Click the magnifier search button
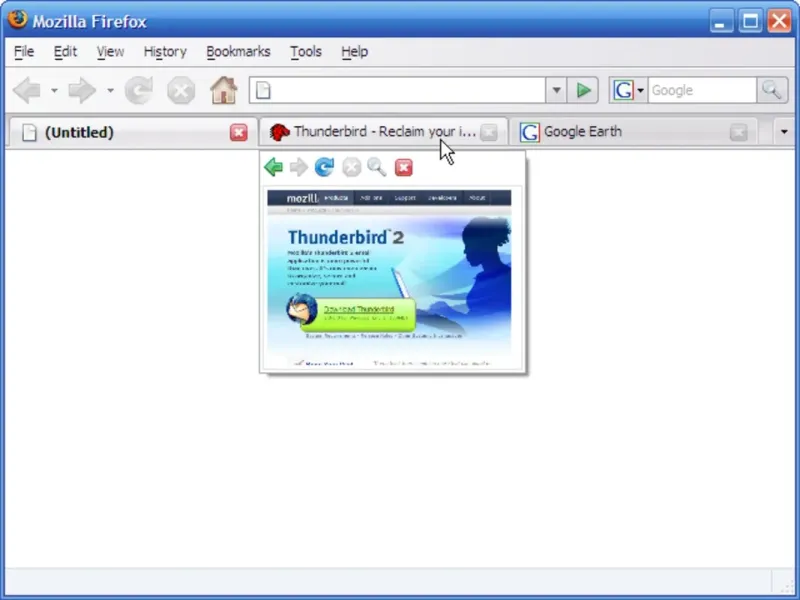The height and width of the screenshot is (600, 800). click(x=771, y=90)
